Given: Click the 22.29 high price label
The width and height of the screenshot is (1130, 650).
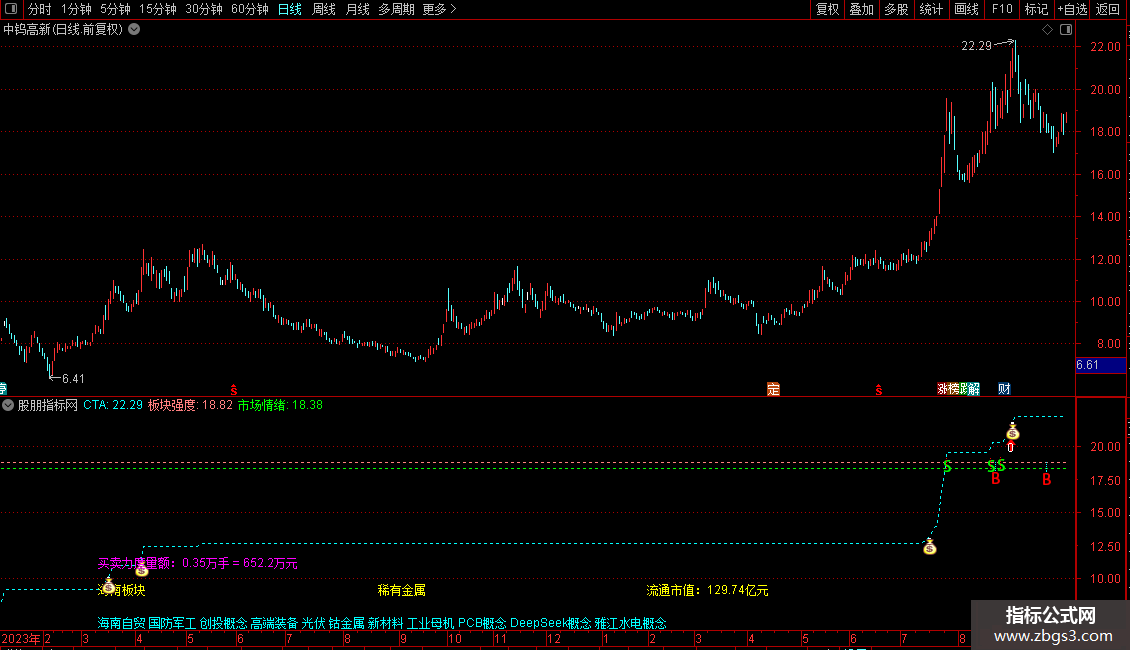Looking at the screenshot, I should [976, 45].
